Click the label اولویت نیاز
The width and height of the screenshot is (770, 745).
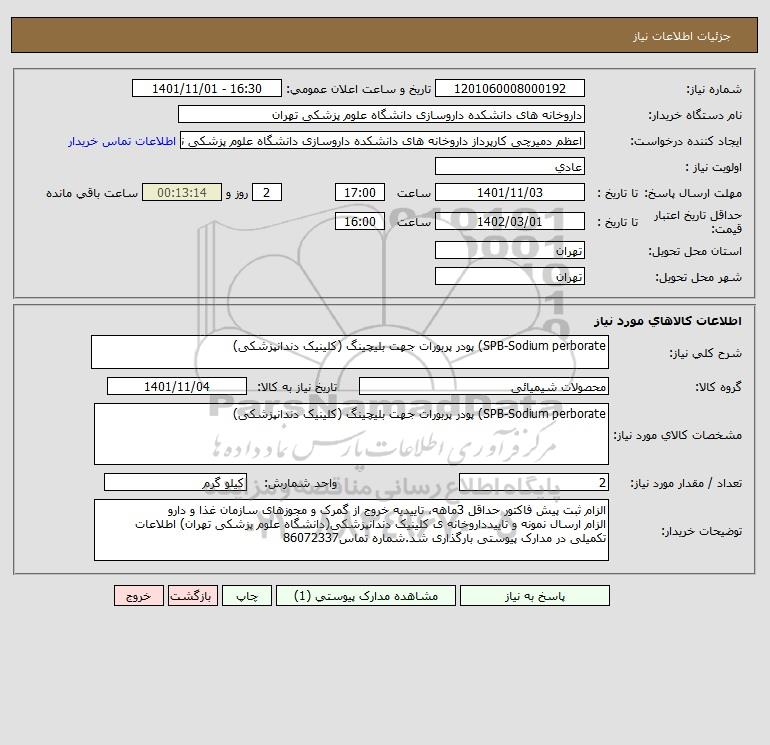click(x=714, y=167)
